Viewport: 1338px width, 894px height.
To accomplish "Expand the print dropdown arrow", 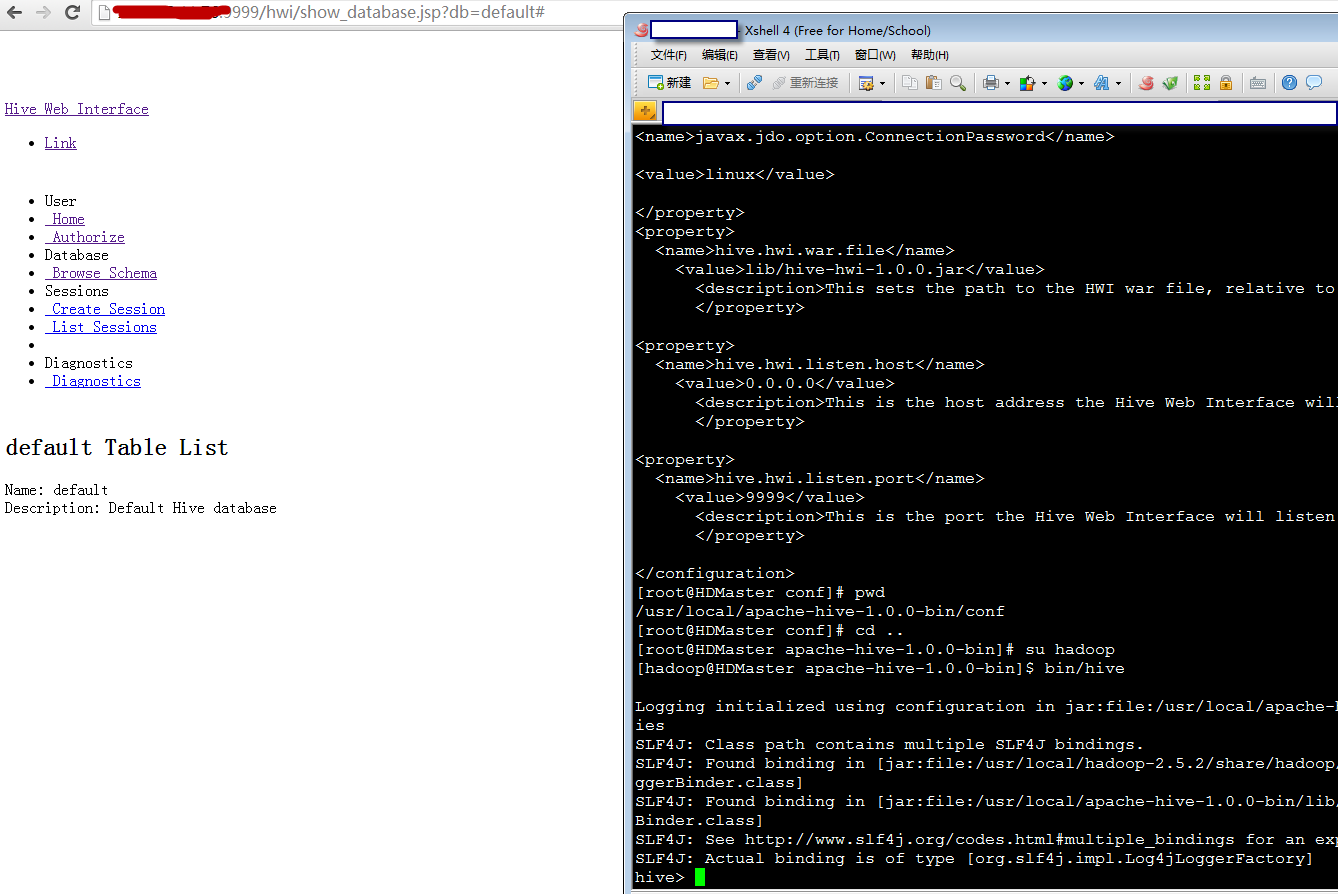I will 1007,83.
